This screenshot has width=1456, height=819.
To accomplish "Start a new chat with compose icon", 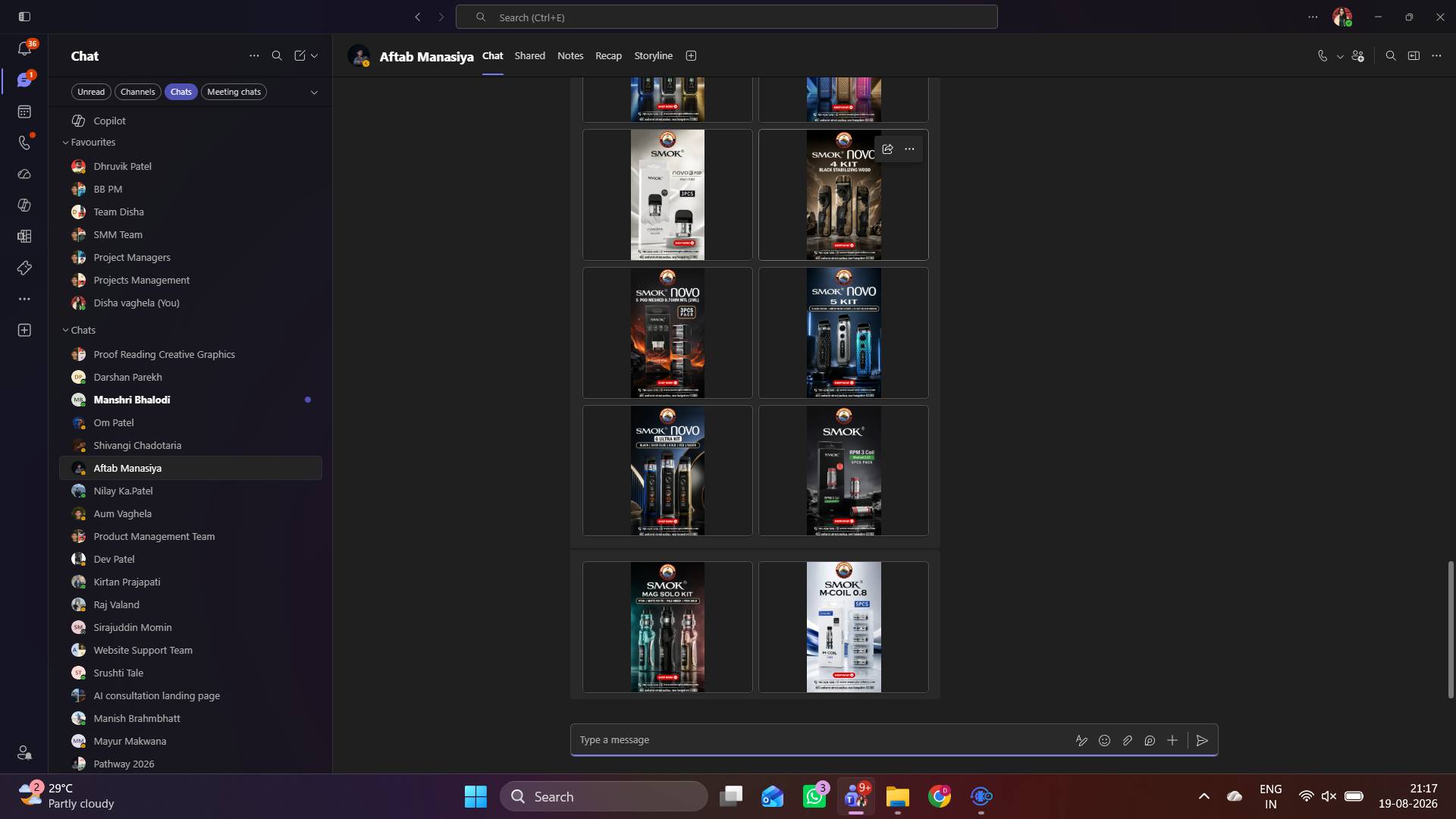I will pyautogui.click(x=300, y=56).
